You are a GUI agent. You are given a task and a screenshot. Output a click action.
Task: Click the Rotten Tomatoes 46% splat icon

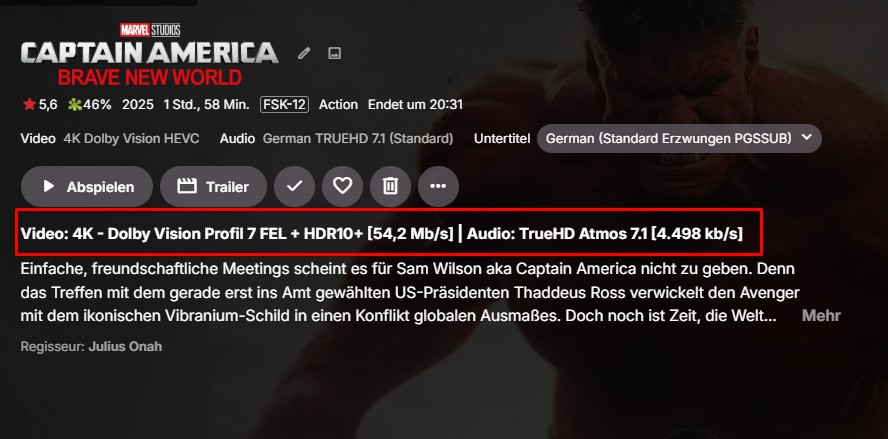75,105
